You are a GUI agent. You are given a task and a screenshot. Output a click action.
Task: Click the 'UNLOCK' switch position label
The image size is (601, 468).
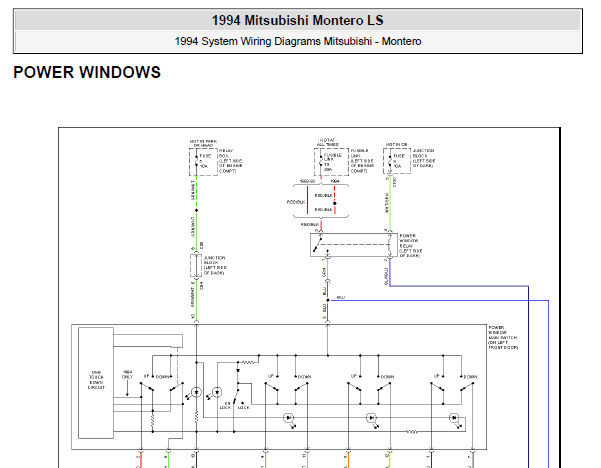[225, 406]
